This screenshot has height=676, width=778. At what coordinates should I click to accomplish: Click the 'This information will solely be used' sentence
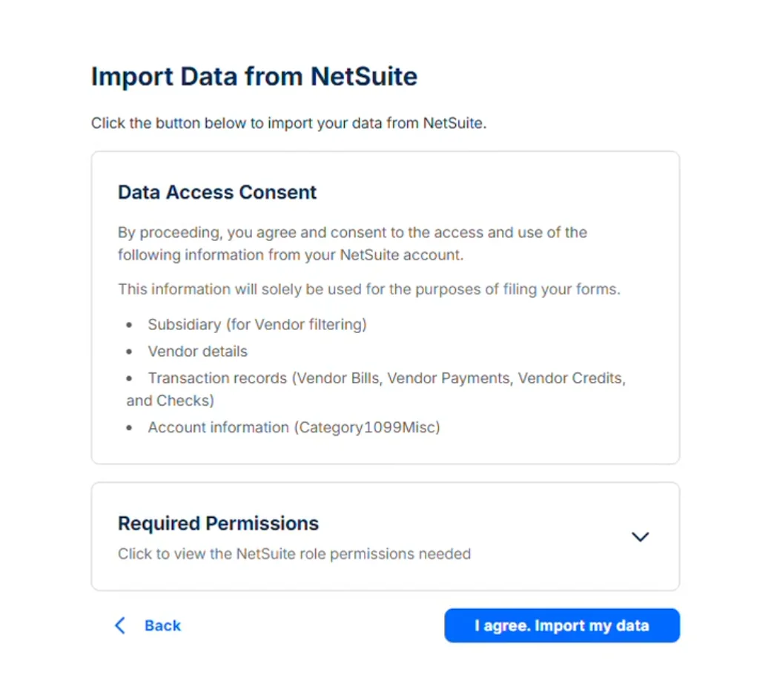pos(369,289)
